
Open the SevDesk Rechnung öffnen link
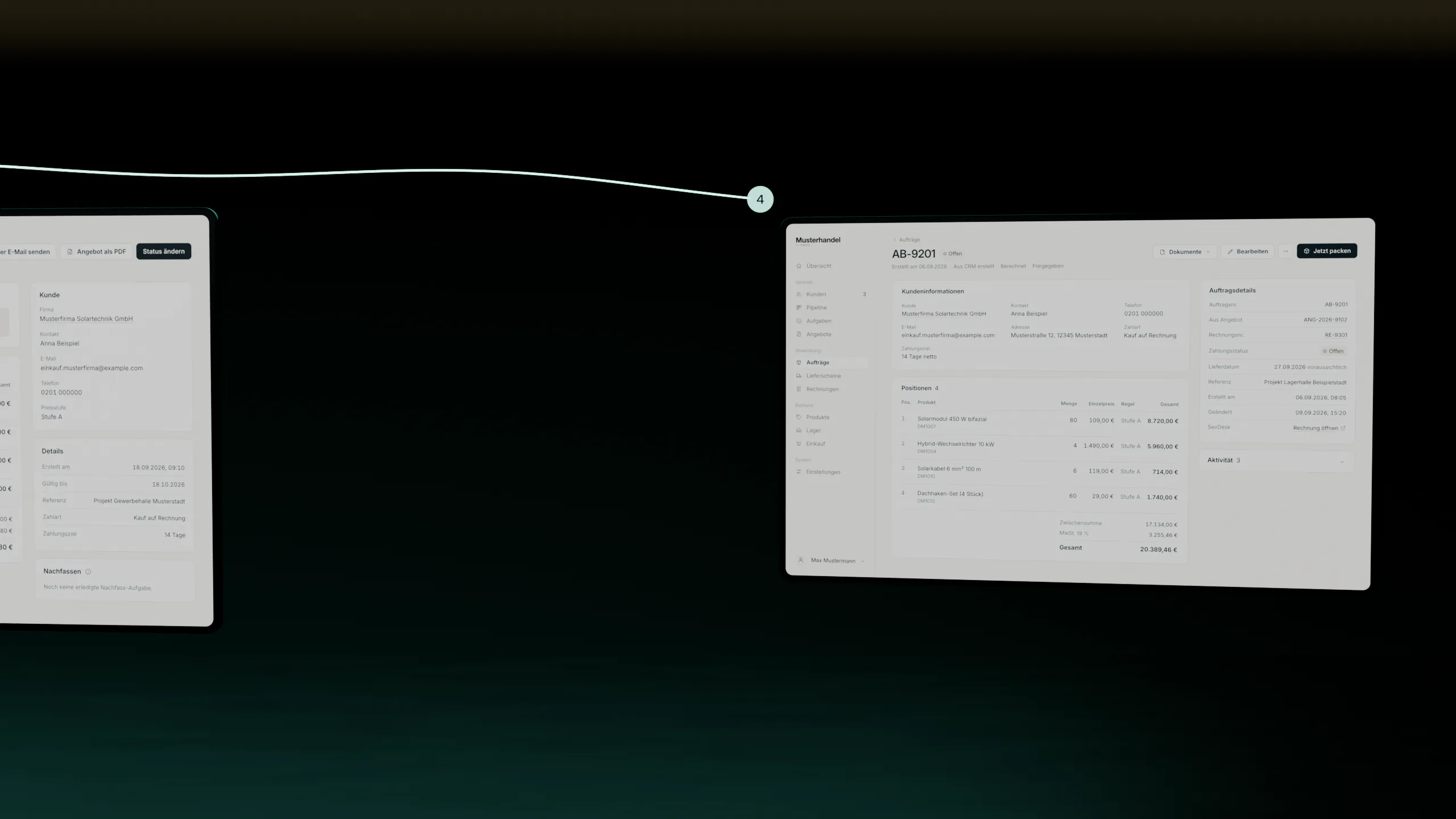click(1319, 428)
